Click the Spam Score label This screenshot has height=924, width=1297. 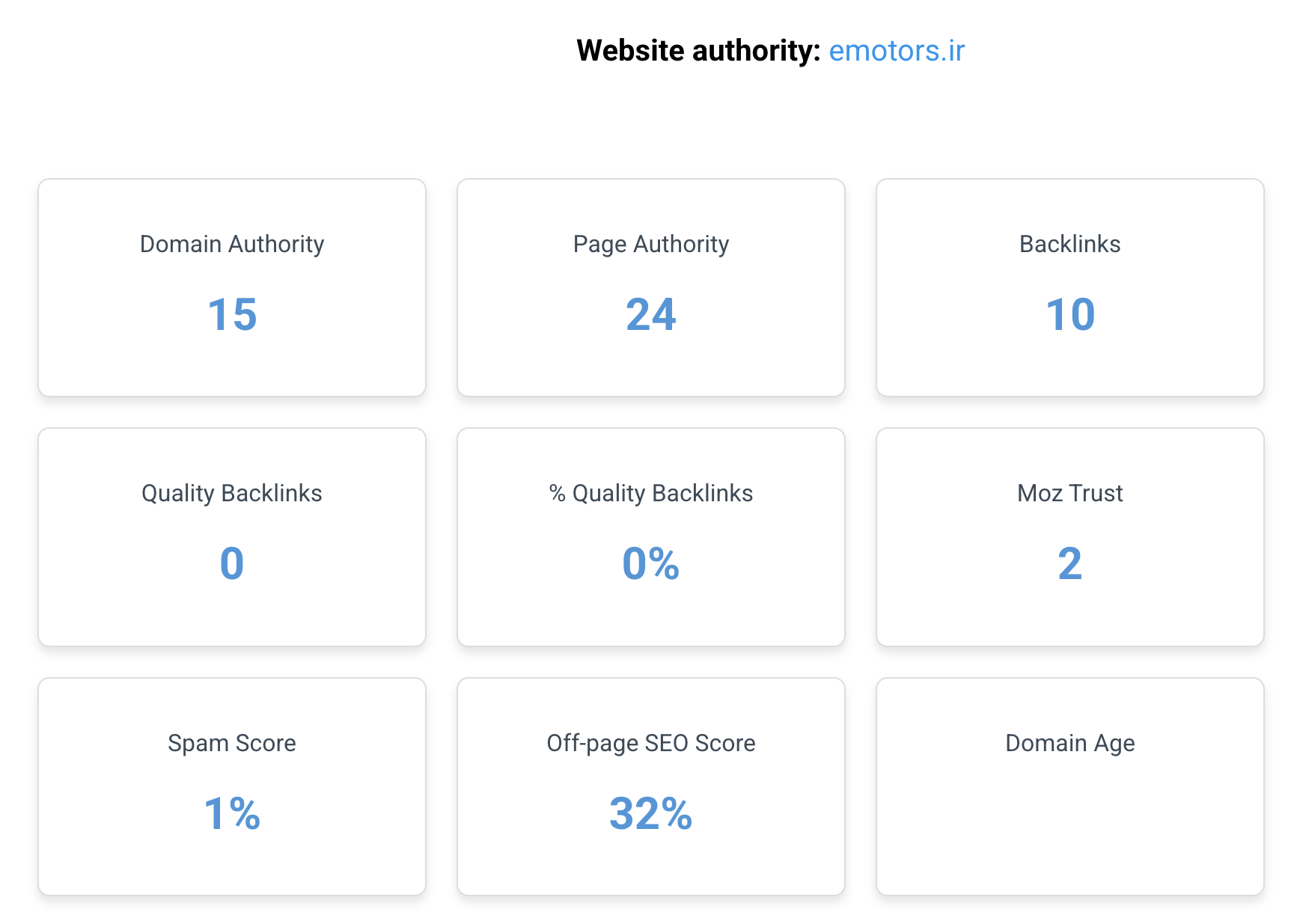(232, 743)
